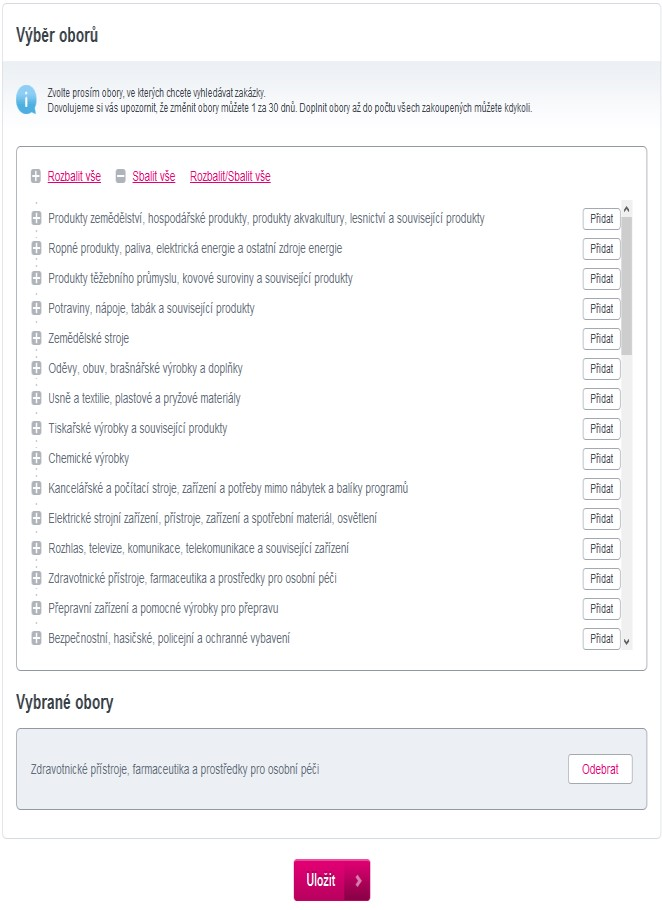662x910 pixels.
Task: Open the Rozbalit vše link
Action: point(74,176)
